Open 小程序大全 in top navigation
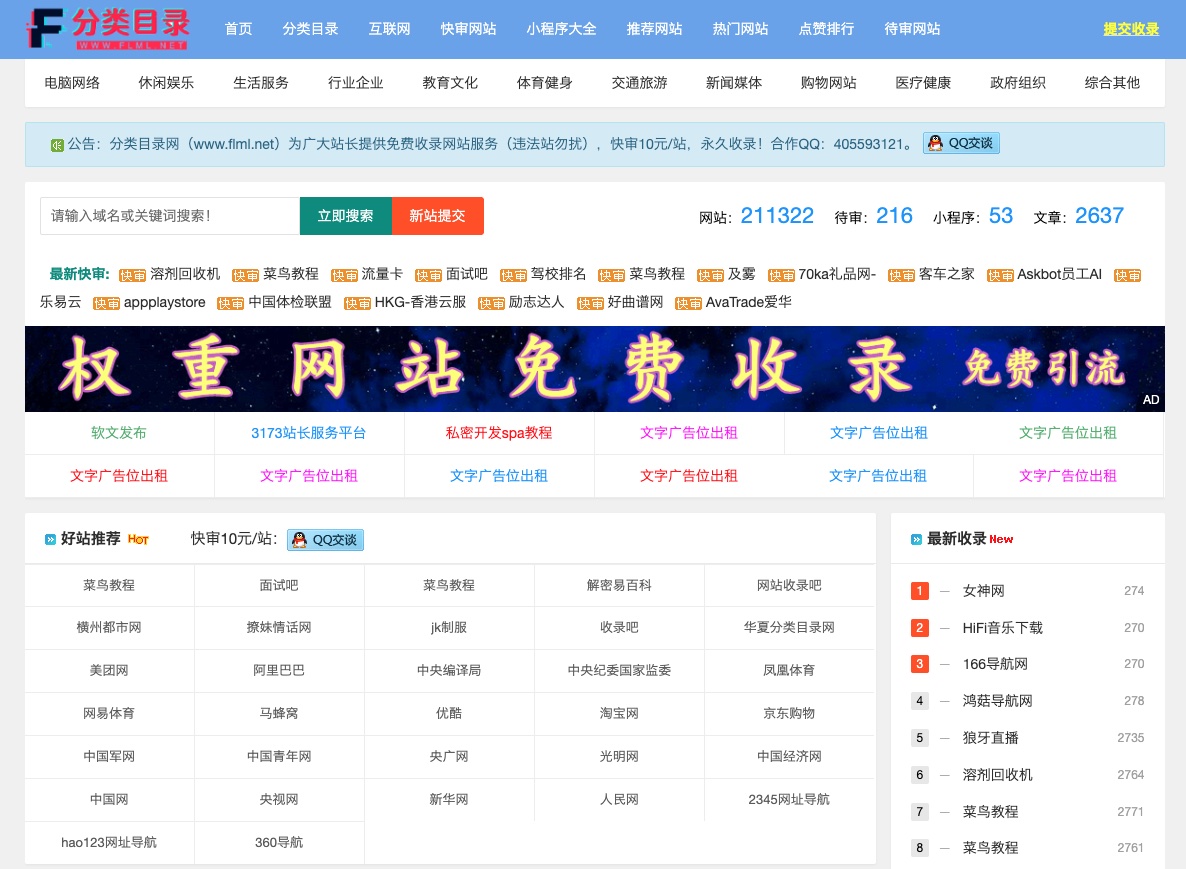Viewport: 1186px width, 869px height. 561,29
